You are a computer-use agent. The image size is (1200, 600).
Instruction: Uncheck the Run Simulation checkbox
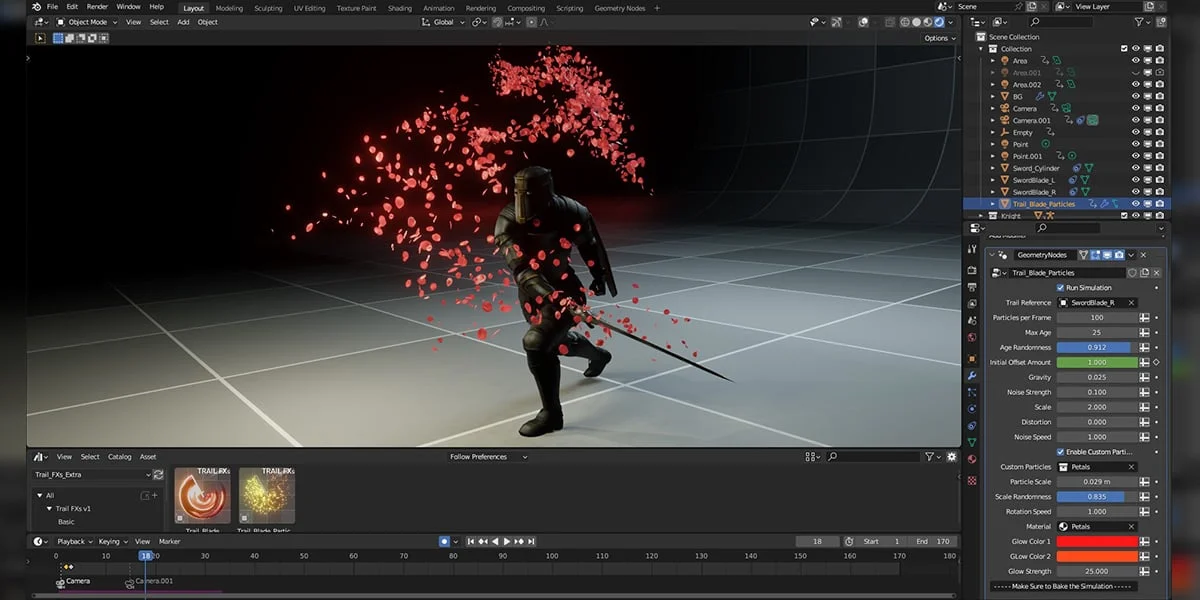1061,288
